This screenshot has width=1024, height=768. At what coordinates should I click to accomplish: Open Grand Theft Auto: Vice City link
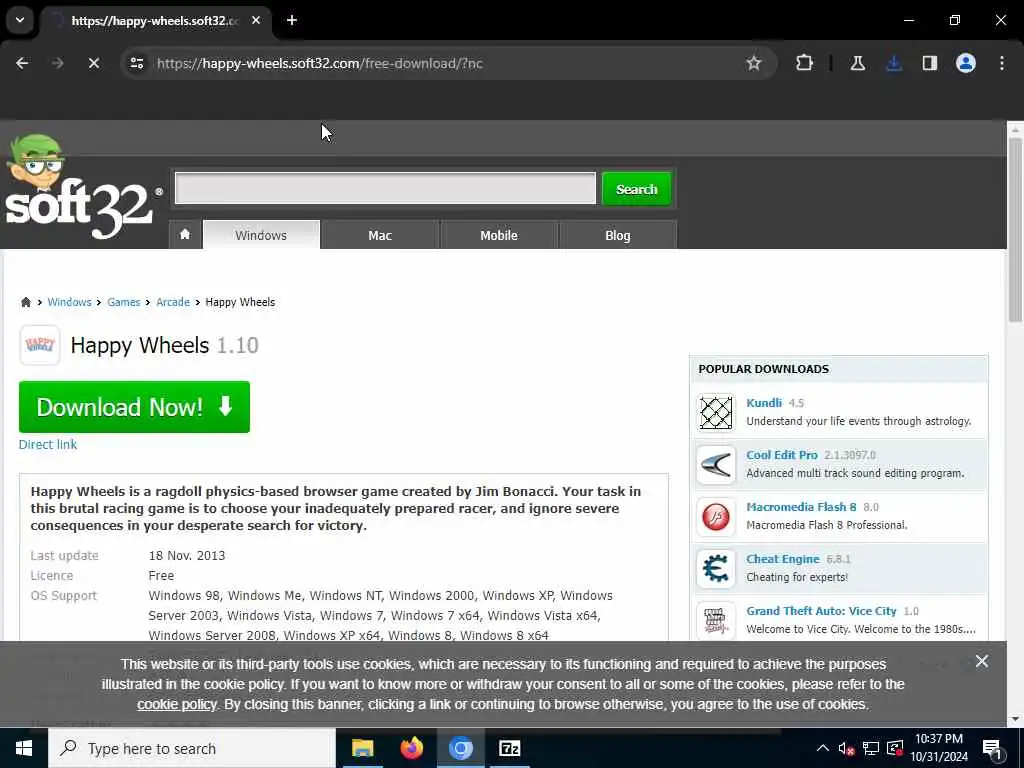[x=822, y=611]
